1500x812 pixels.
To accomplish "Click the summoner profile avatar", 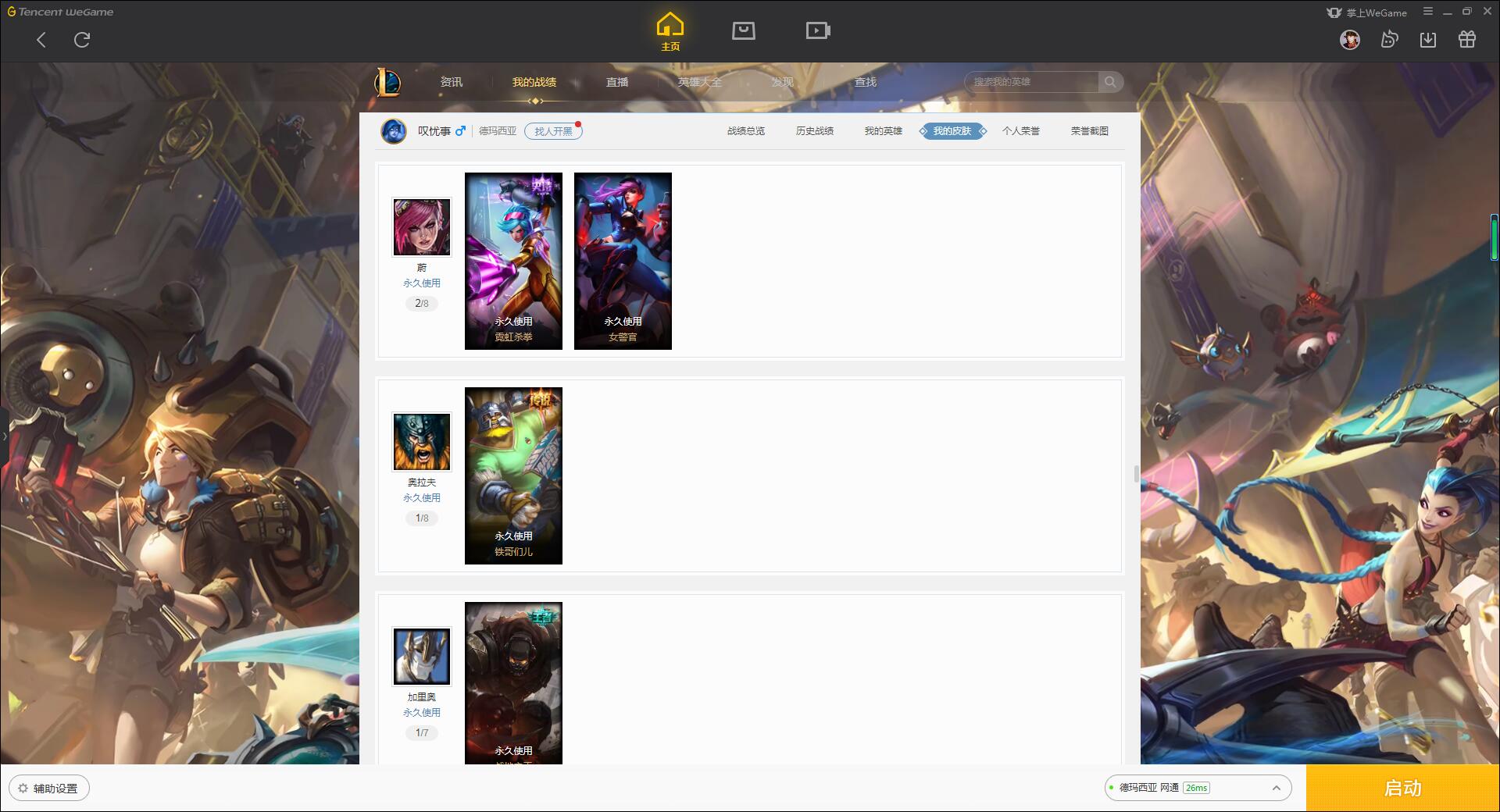I will 394,131.
